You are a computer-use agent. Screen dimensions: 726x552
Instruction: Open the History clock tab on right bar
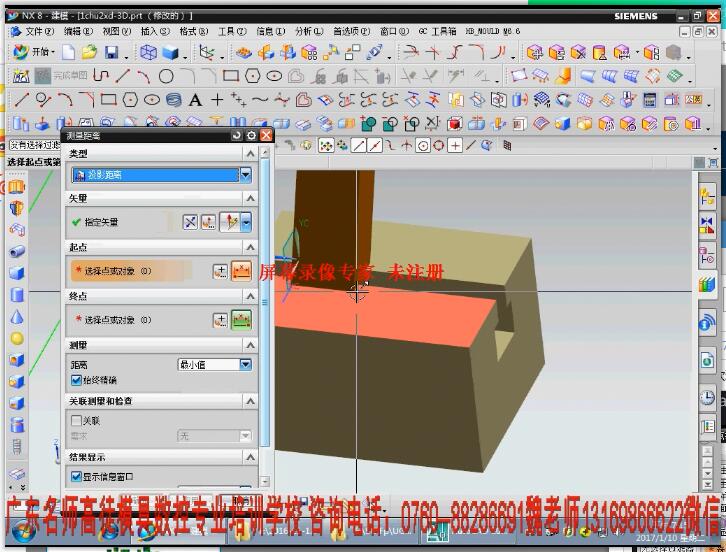pos(707,398)
